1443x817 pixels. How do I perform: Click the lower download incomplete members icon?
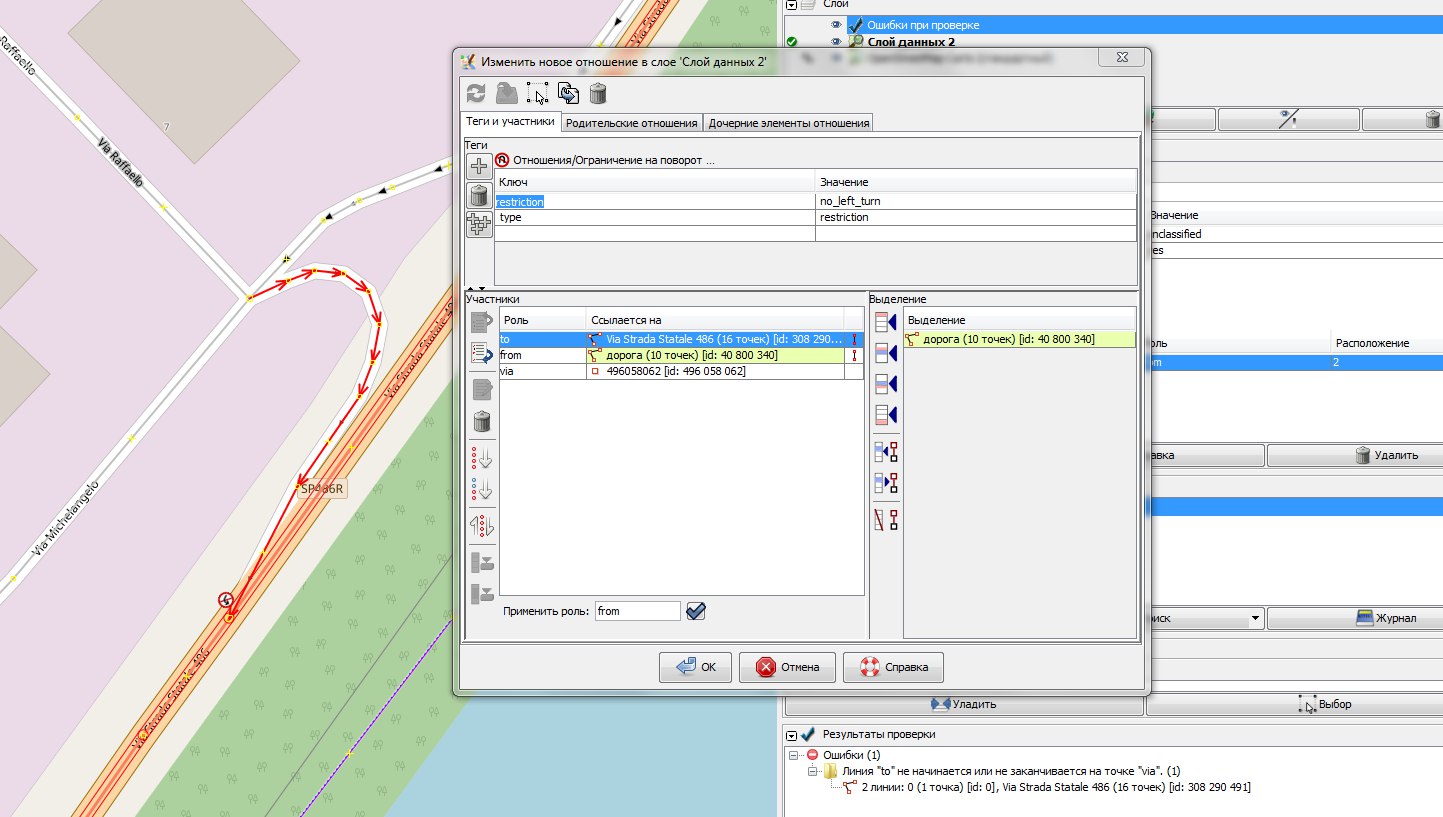[x=482, y=593]
